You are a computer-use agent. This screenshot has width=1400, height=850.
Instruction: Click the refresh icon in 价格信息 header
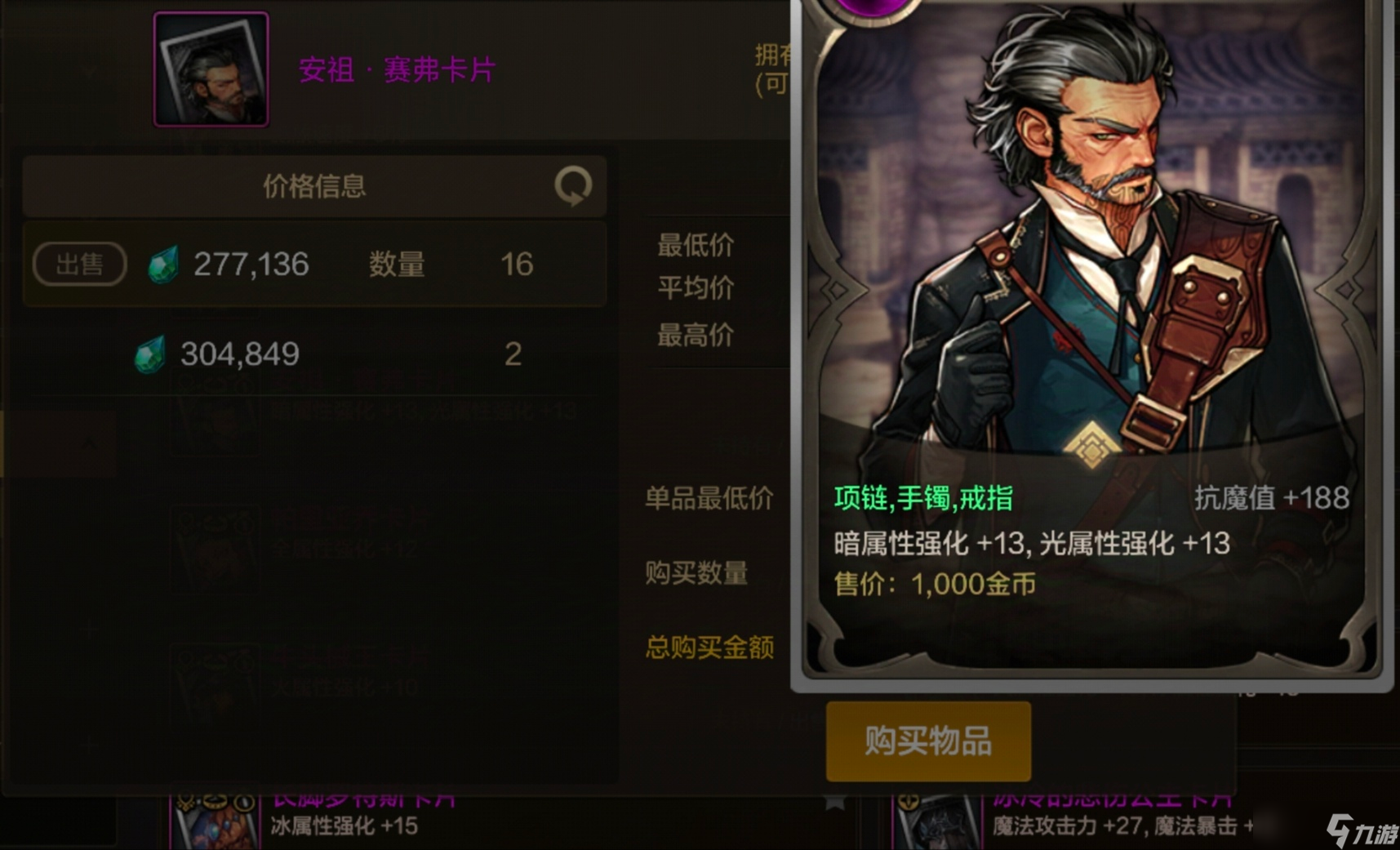573,186
